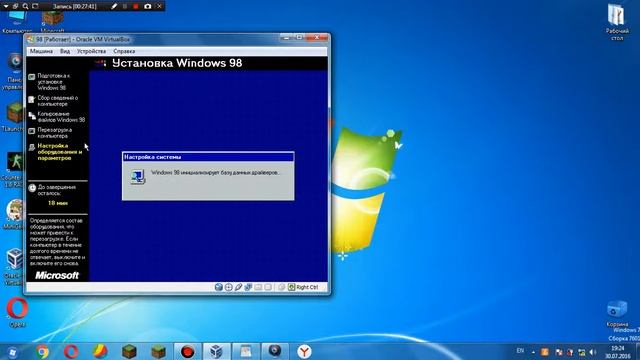Click the recorder magnifier zoom icon
The height and width of the screenshot is (360, 640).
click(x=25, y=6)
